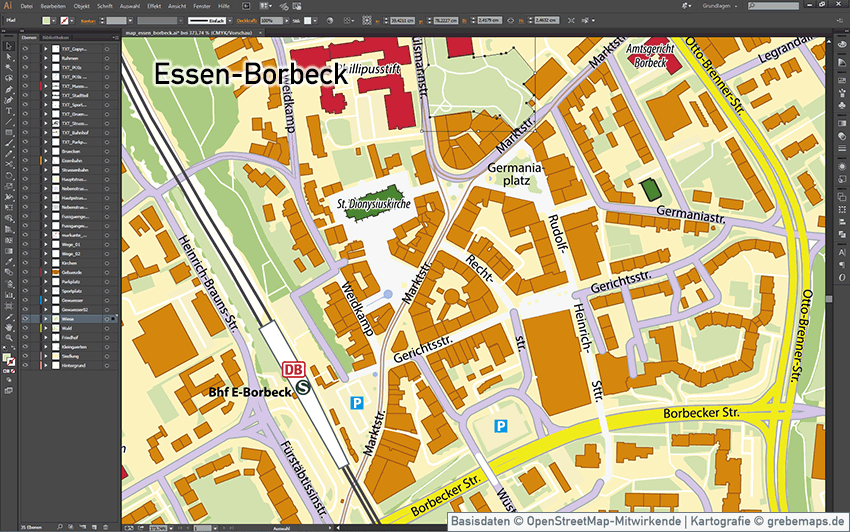Switch to the Bibliotheken tab
Screen dimensions: 850x532
(x=56, y=38)
